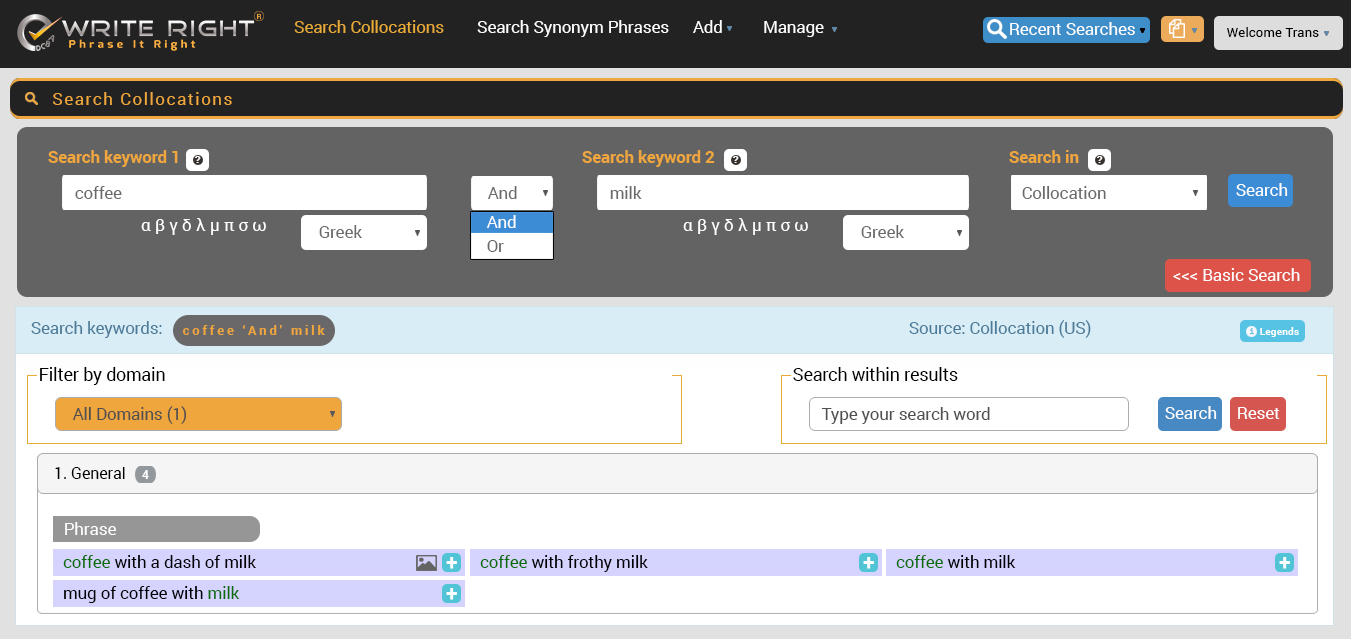Viewport: 1351px width, 642px height.
Task: Open the orange clipboard icon dropdown
Action: (x=1181, y=30)
